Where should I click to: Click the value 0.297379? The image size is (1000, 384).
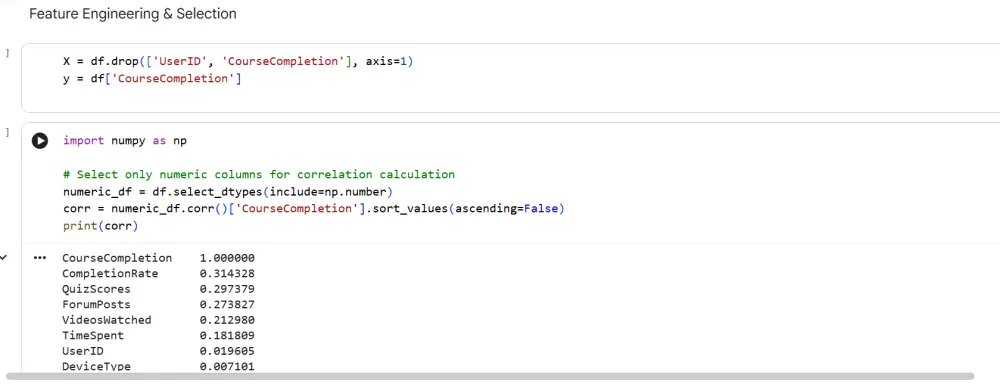coord(227,289)
